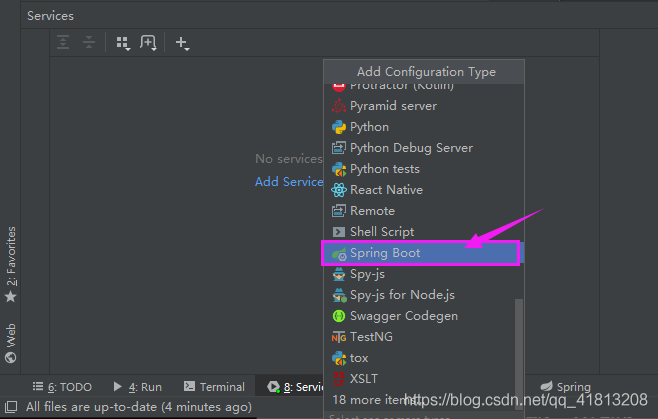Click the Python logo icon
The height and width of the screenshot is (419, 658).
tap(338, 127)
